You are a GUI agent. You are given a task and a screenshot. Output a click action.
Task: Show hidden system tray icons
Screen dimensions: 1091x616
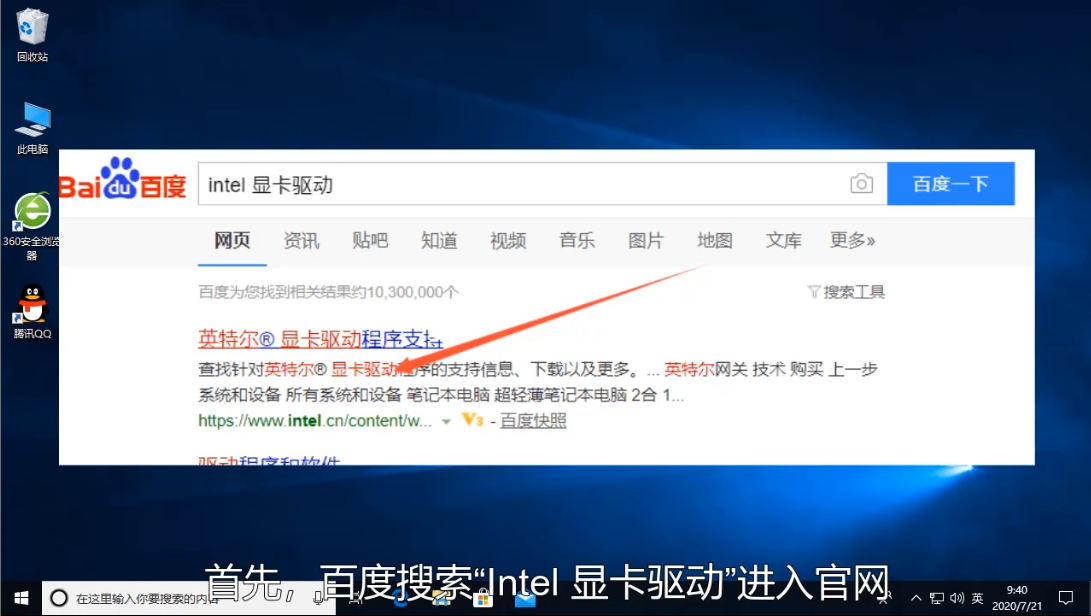coord(916,598)
